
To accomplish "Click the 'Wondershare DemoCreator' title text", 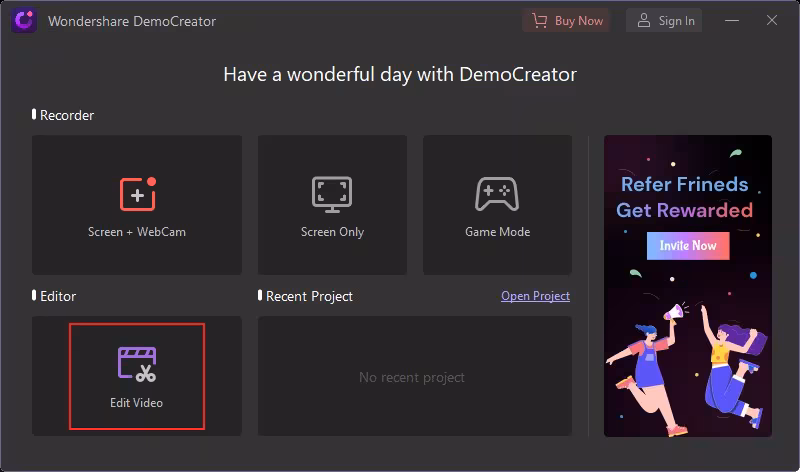I will coord(132,21).
